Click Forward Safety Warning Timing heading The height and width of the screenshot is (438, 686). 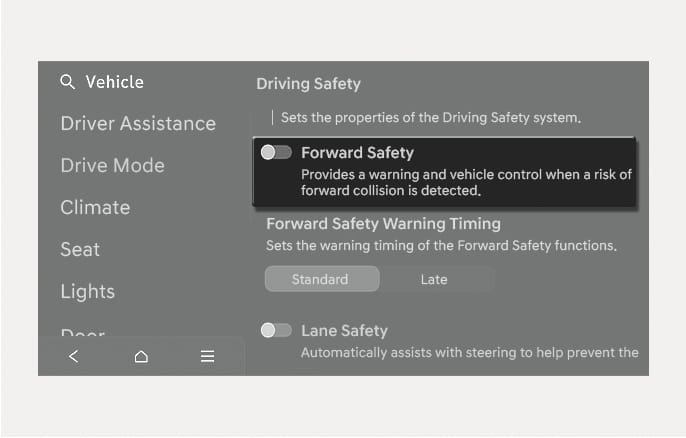point(383,224)
